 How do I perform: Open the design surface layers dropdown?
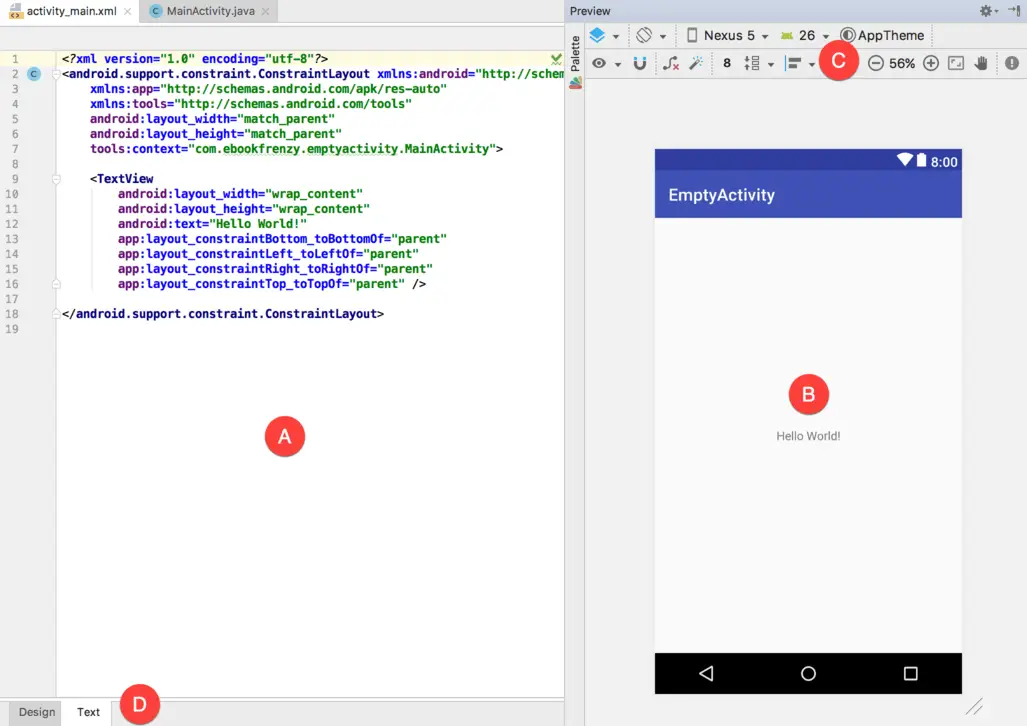[603, 35]
